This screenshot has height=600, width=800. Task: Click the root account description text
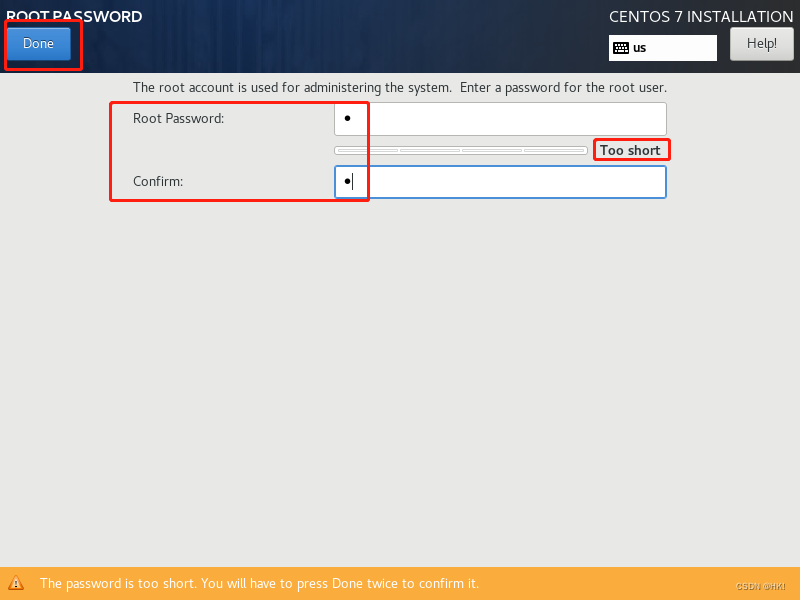coord(399,88)
